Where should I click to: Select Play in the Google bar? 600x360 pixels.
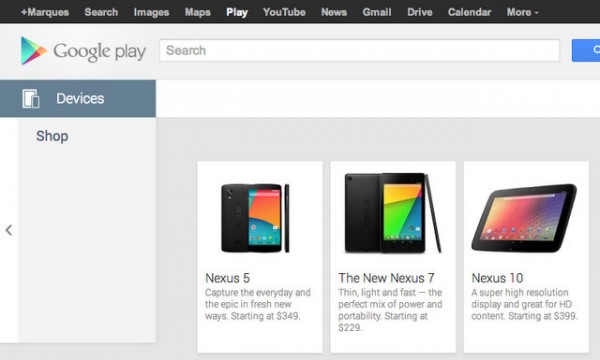236,12
